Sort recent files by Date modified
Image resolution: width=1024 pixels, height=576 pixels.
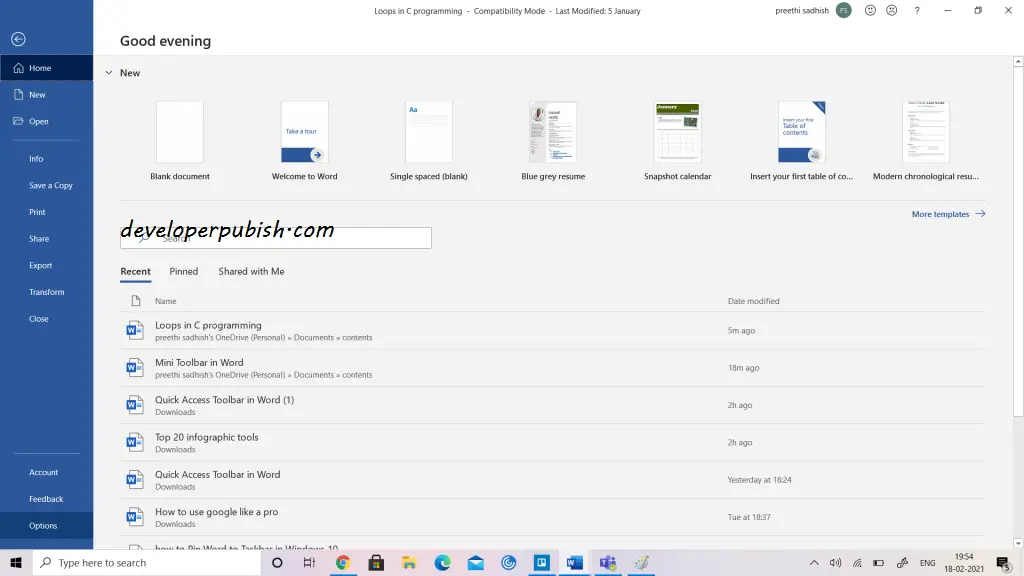click(x=754, y=301)
